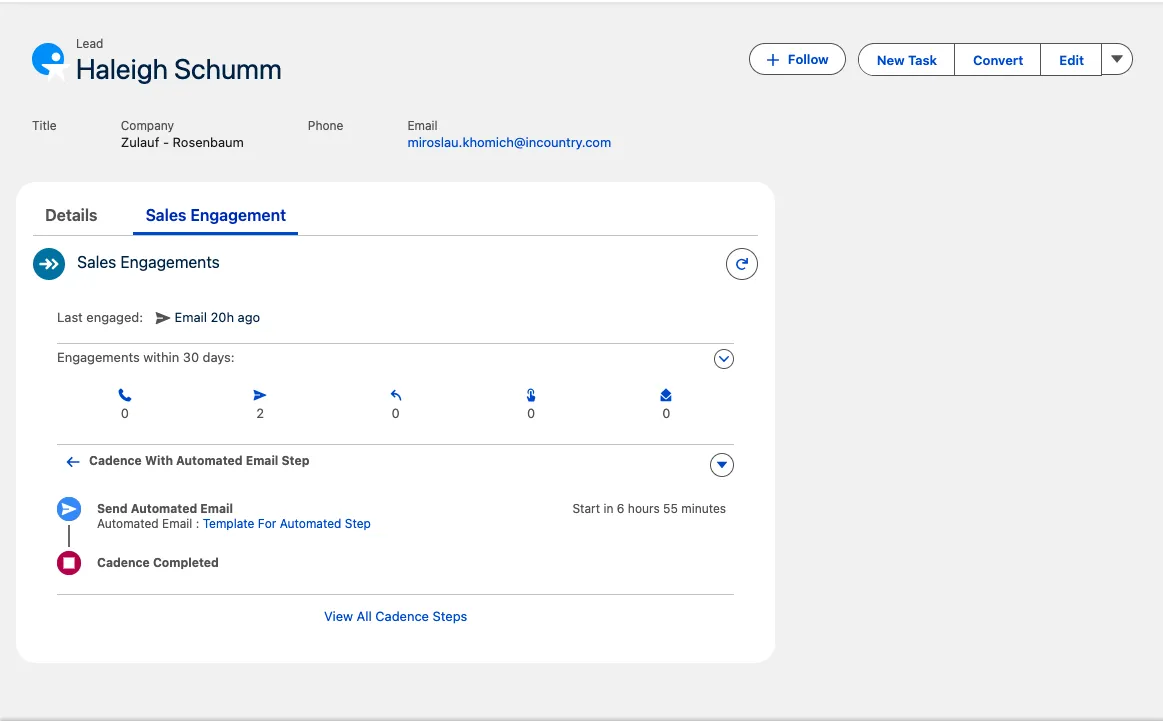The image size is (1163, 721).
Task: Select the Sales Engagement tab
Action: (x=216, y=215)
